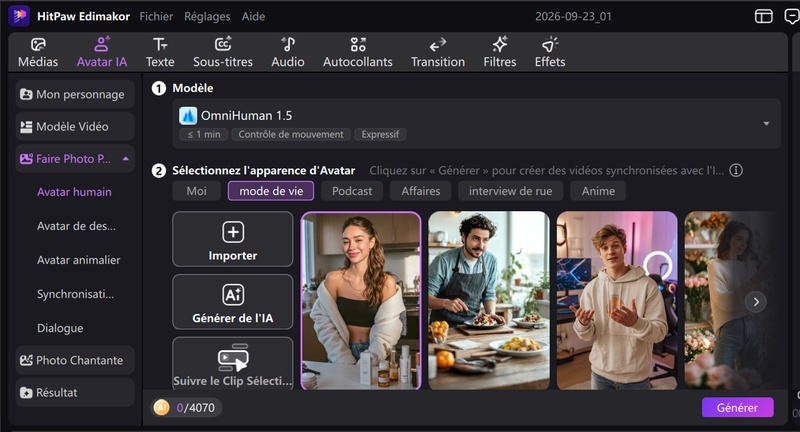Viewport: 800px width, 432px height.
Task: Click next arrow to show more avatars
Action: 756,302
